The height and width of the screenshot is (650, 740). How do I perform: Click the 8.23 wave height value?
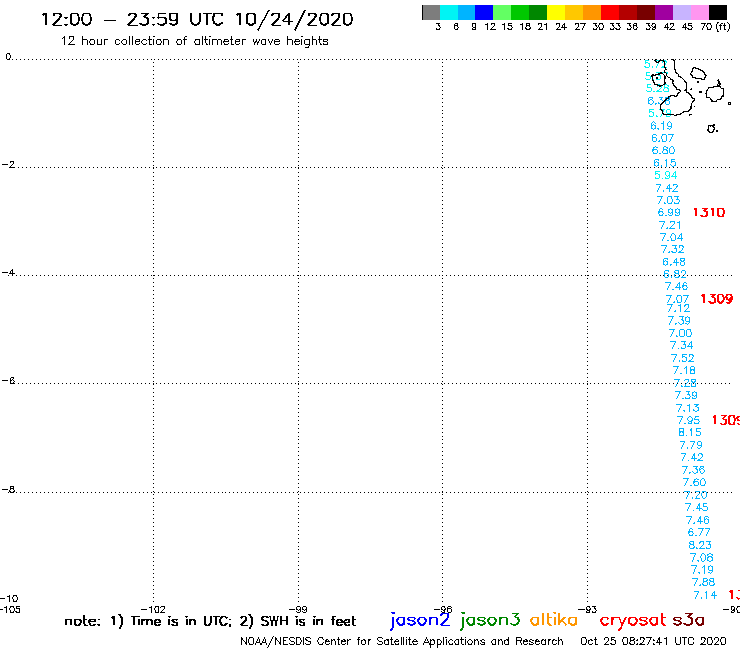click(700, 545)
